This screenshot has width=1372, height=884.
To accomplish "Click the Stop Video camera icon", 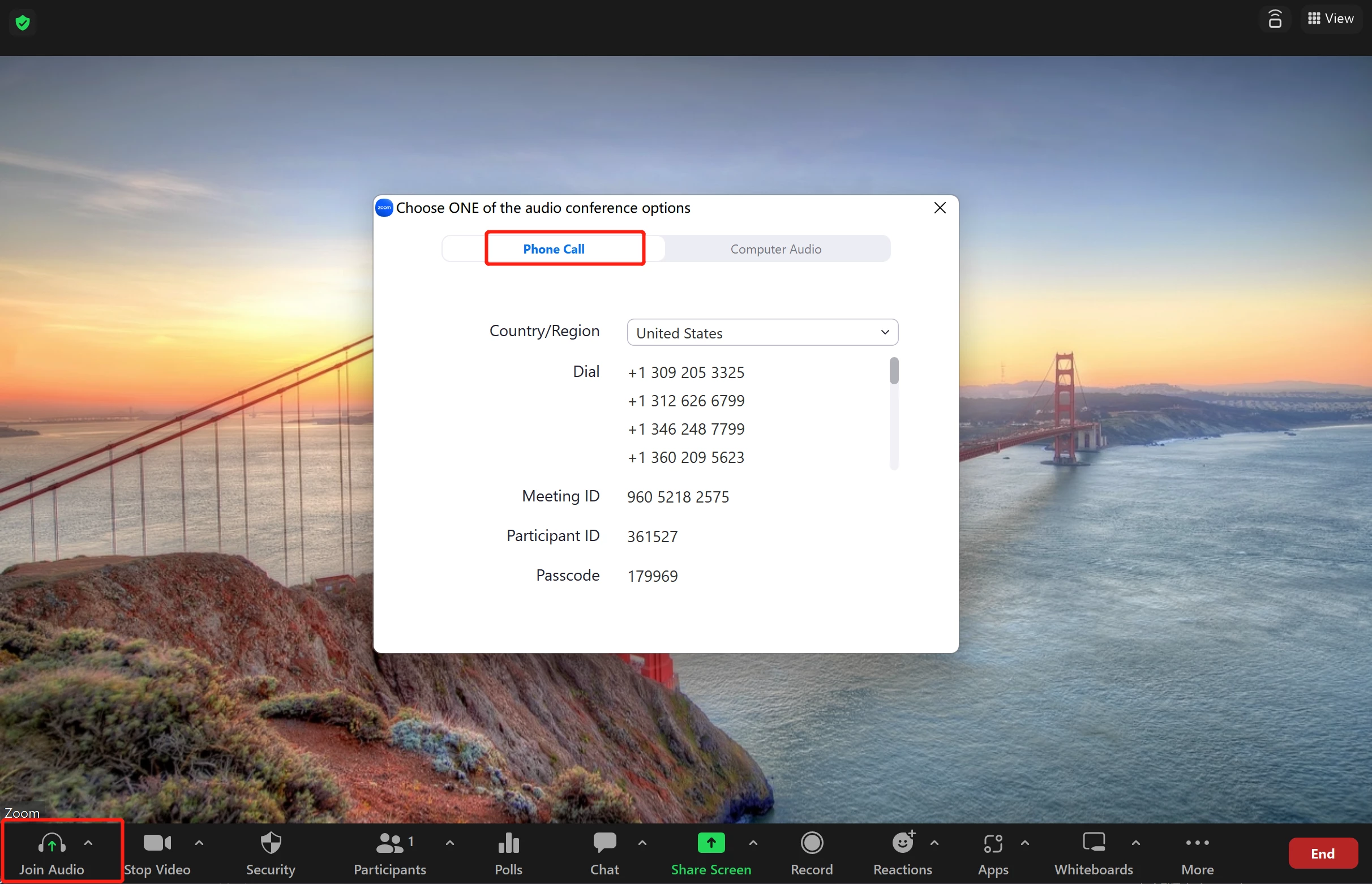I will point(156,844).
